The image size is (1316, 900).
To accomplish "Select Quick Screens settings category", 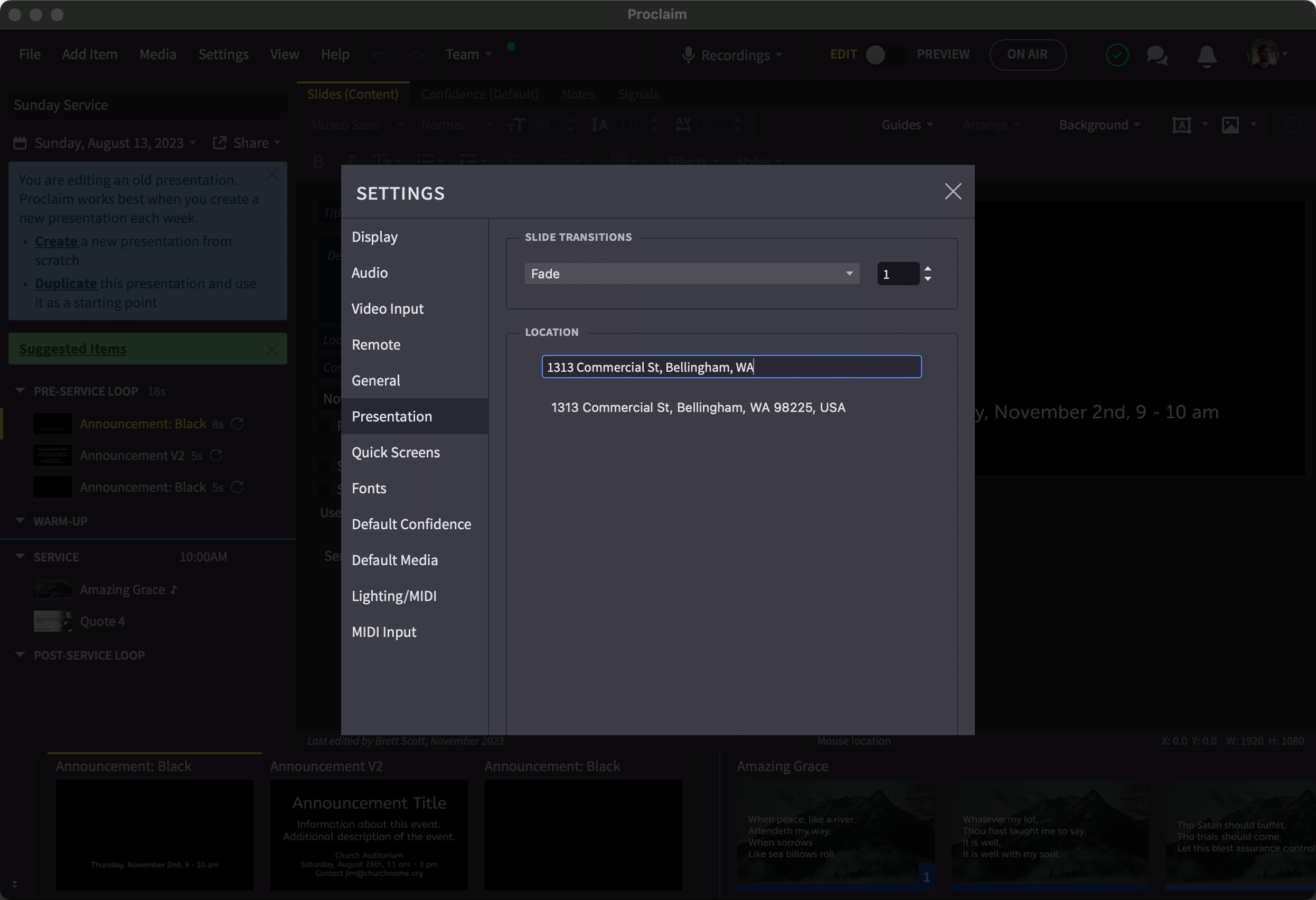I will click(415, 452).
